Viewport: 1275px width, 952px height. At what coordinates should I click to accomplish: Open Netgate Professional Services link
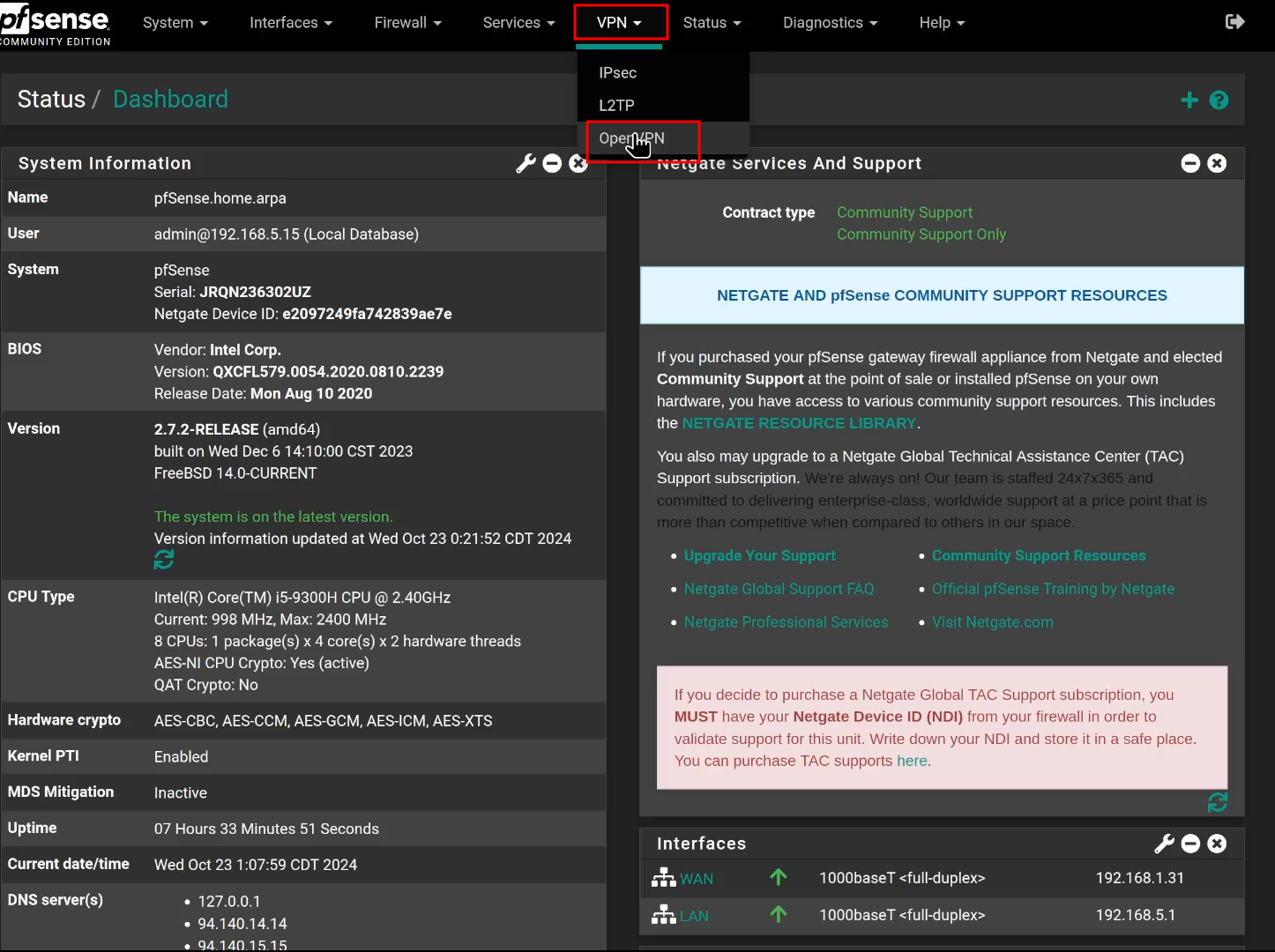point(787,622)
